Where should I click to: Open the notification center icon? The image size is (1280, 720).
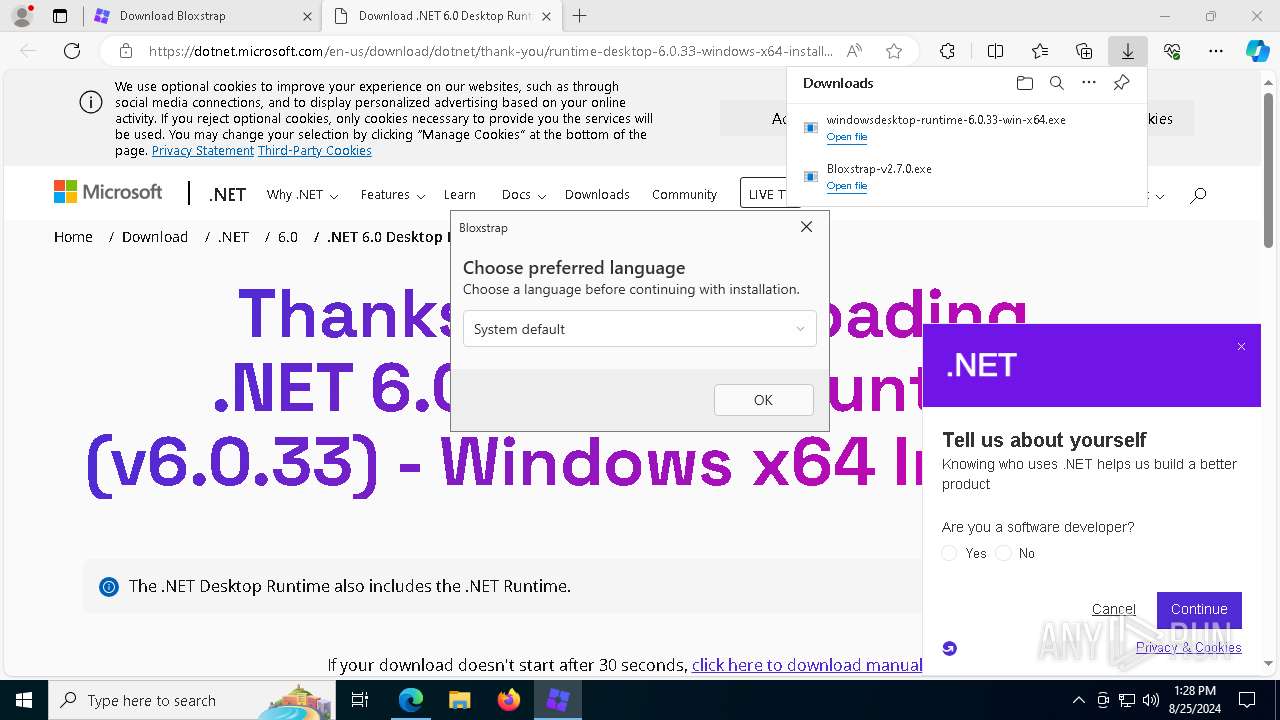click(x=1247, y=700)
